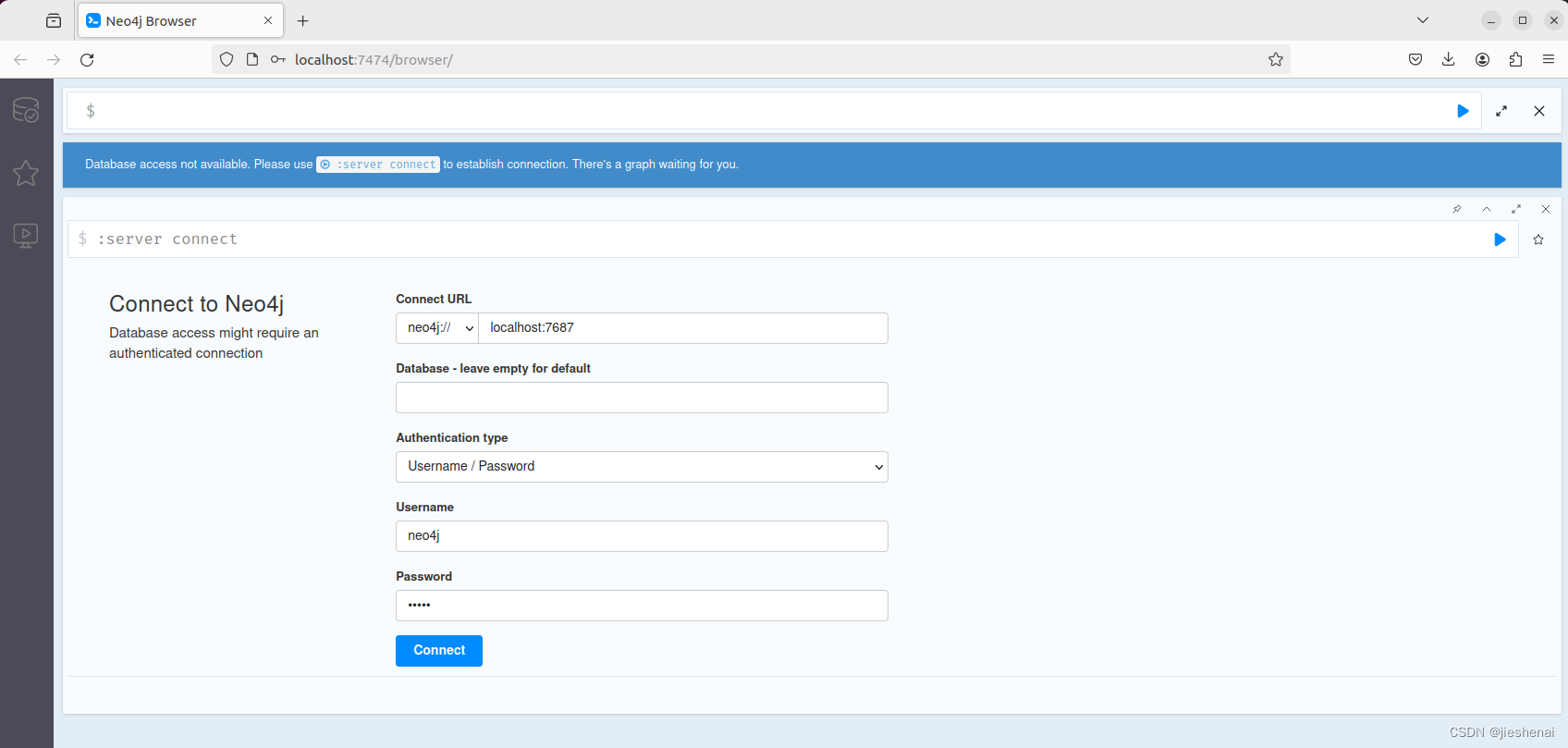Viewport: 1568px width, 748px height.
Task: Open the Guides play sidebar panel
Action: (26, 236)
